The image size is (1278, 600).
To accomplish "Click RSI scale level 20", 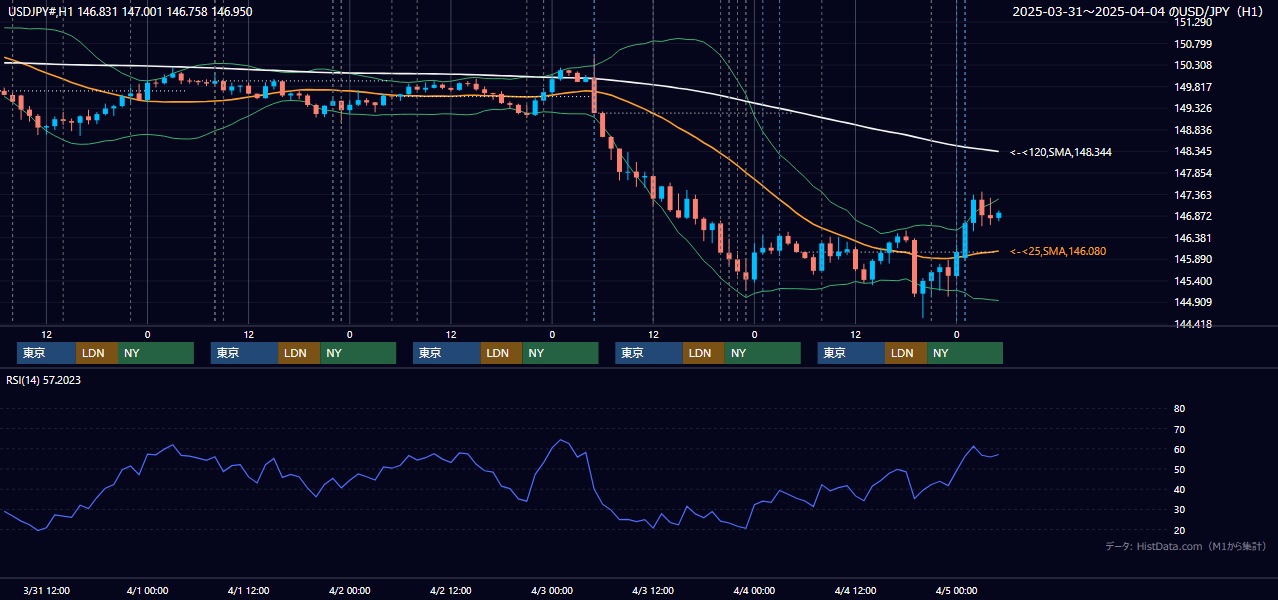I will (1179, 530).
